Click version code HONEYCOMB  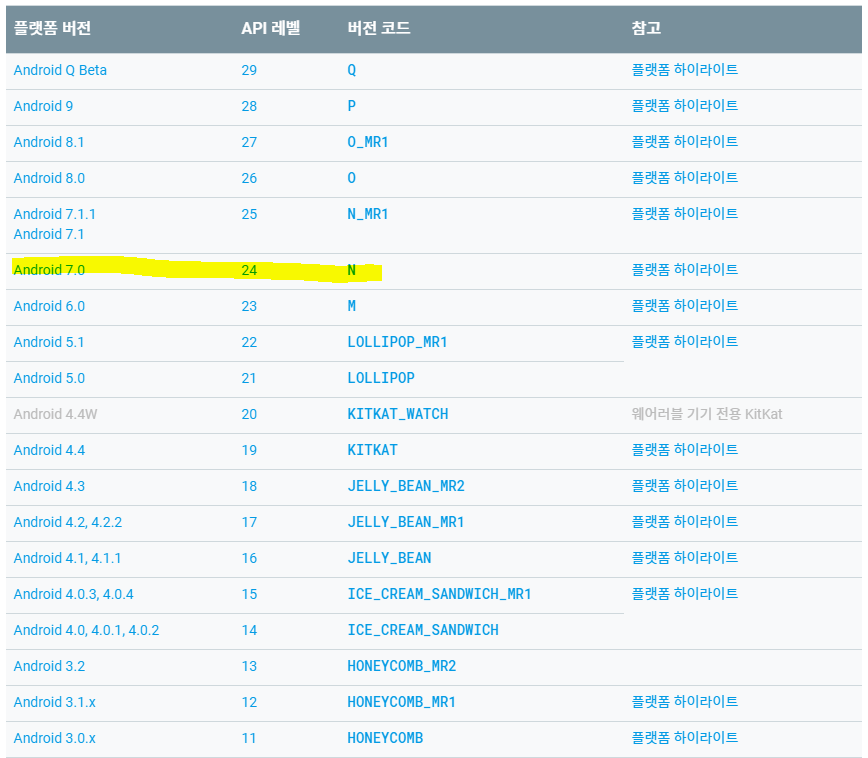point(385,738)
